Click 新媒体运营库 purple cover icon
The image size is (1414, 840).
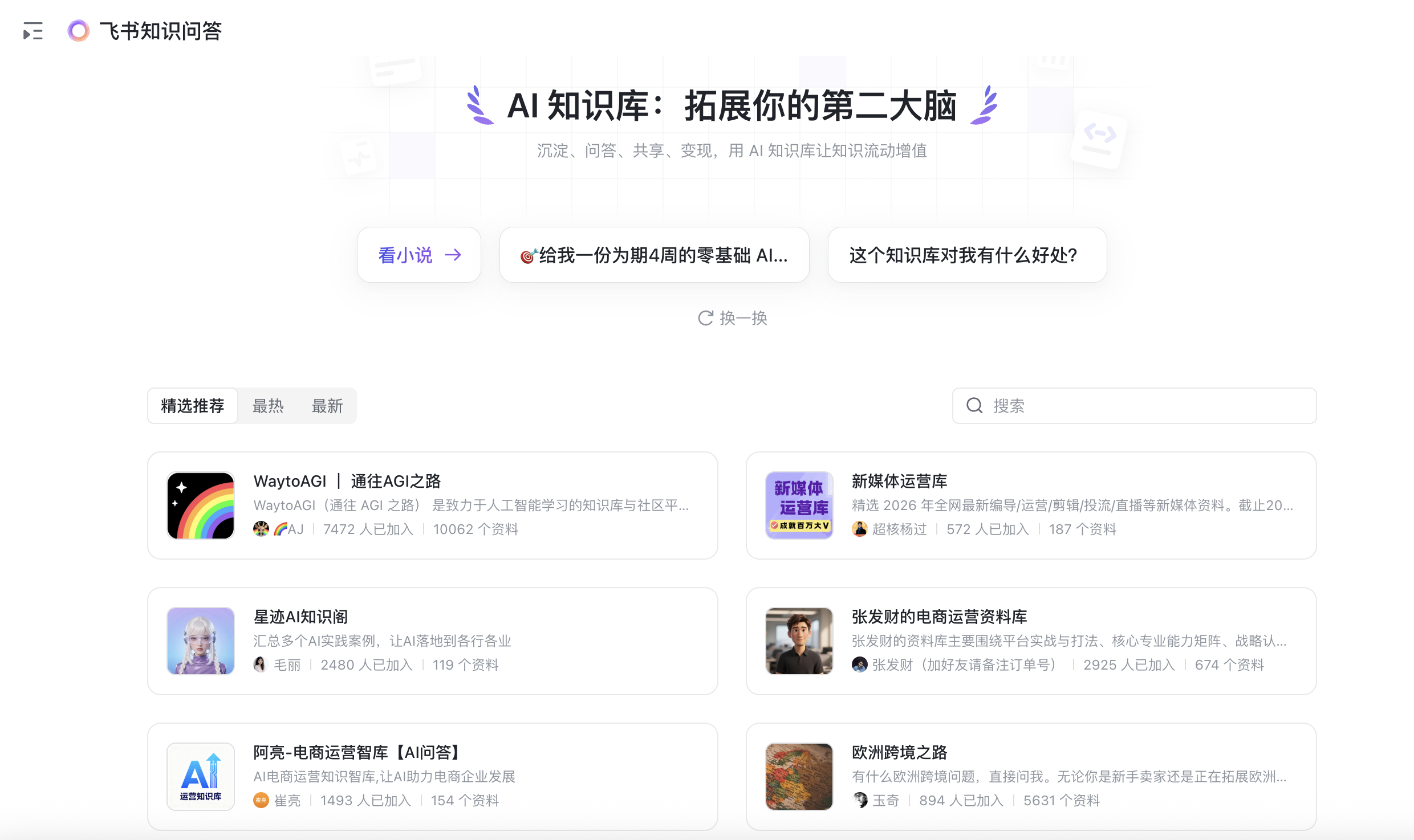(799, 505)
